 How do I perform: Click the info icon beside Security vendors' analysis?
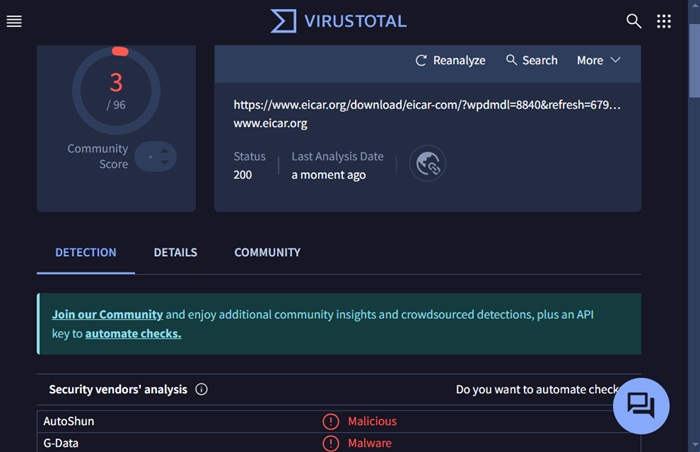(201, 389)
